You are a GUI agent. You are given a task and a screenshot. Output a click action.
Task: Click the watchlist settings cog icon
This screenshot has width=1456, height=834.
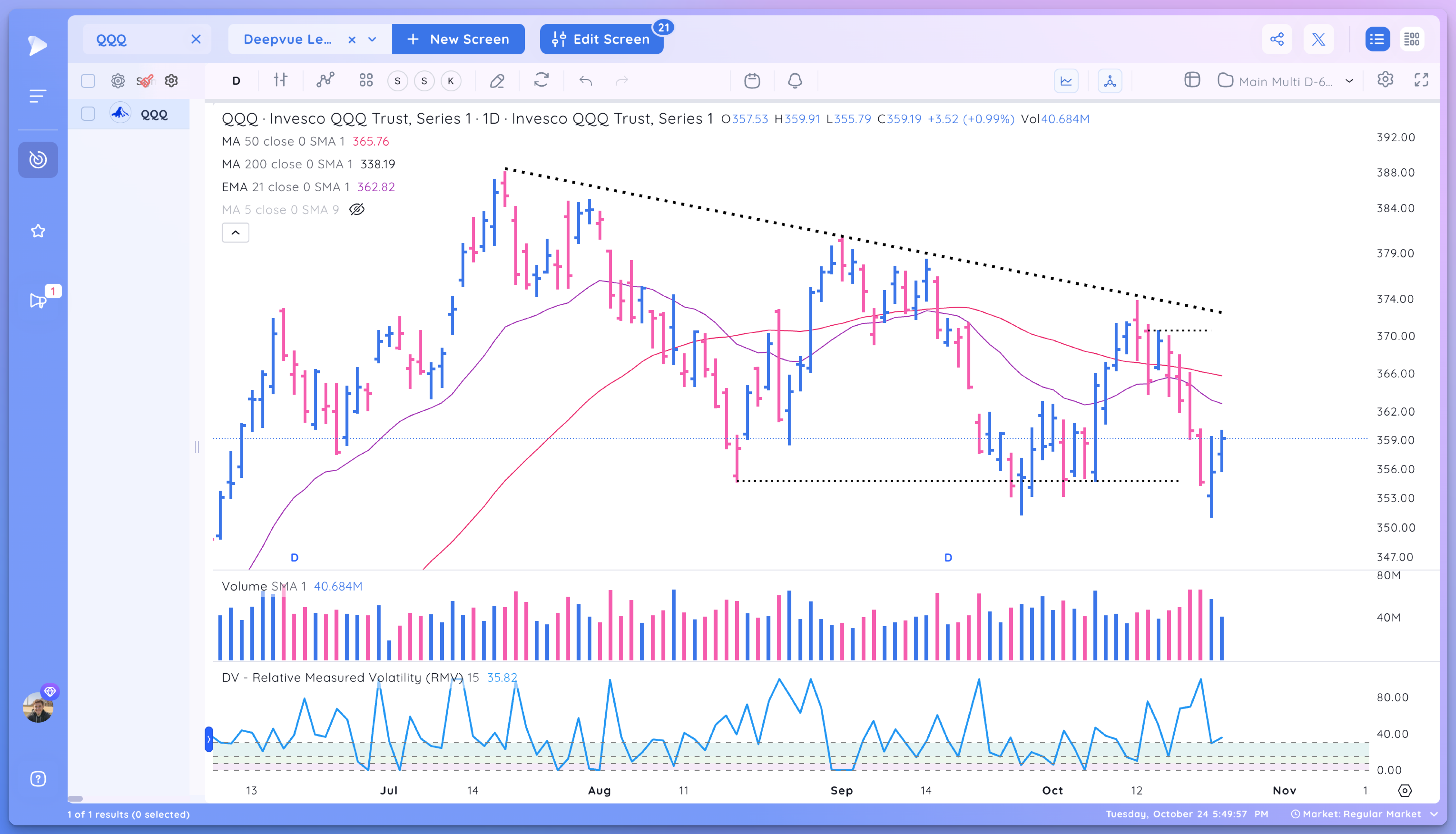point(118,81)
